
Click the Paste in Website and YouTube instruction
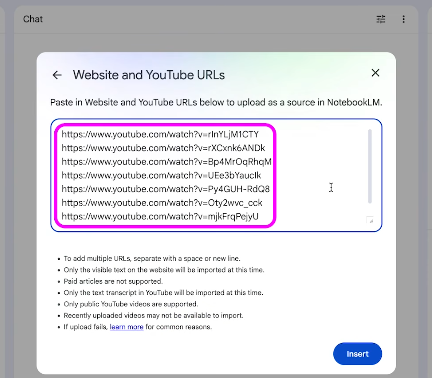pyautogui.click(x=216, y=102)
